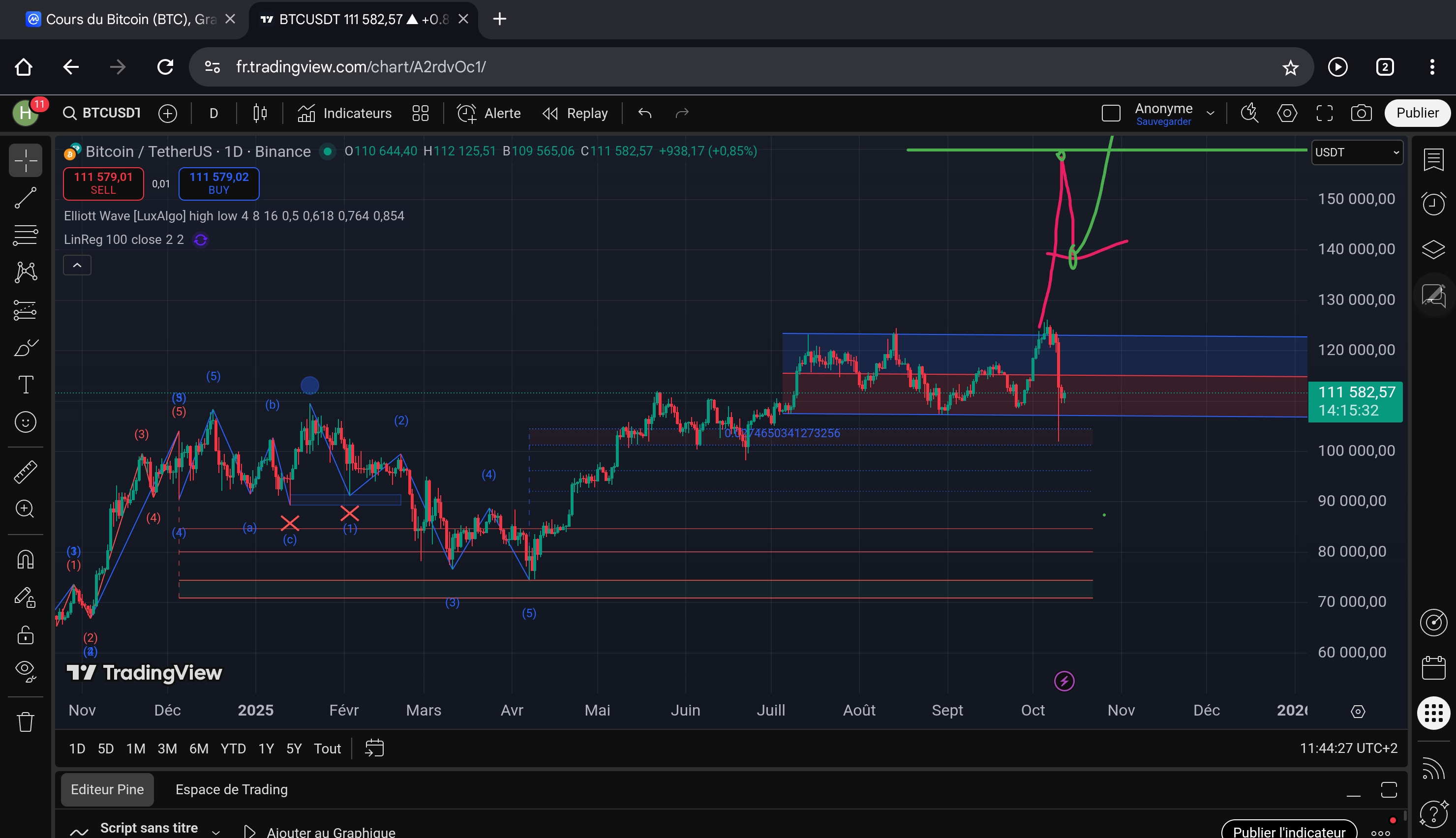Screen dimensions: 1456x838
Task: Toggle hide all drawings eye icon
Action: [x=25, y=670]
